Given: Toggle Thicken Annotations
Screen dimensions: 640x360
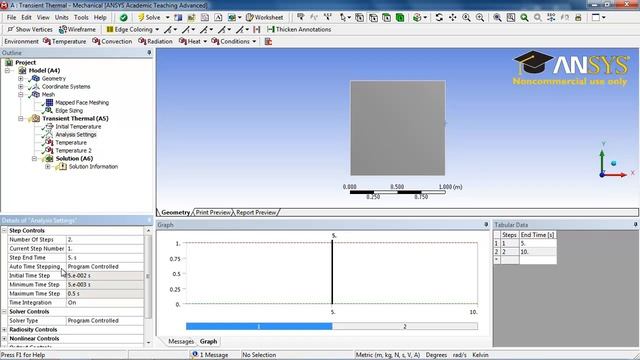Looking at the screenshot, I should [x=299, y=29].
